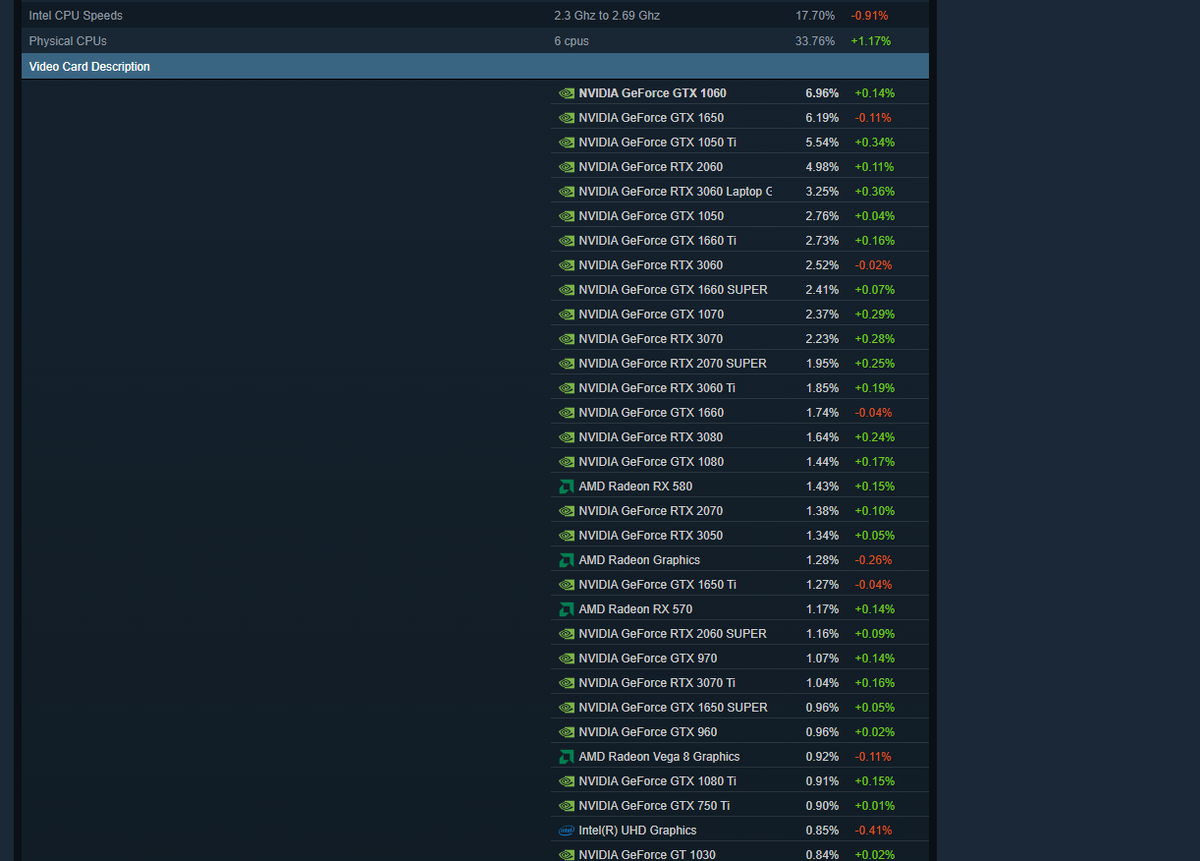
Task: Click the -0.26% change value
Action: pos(873,560)
